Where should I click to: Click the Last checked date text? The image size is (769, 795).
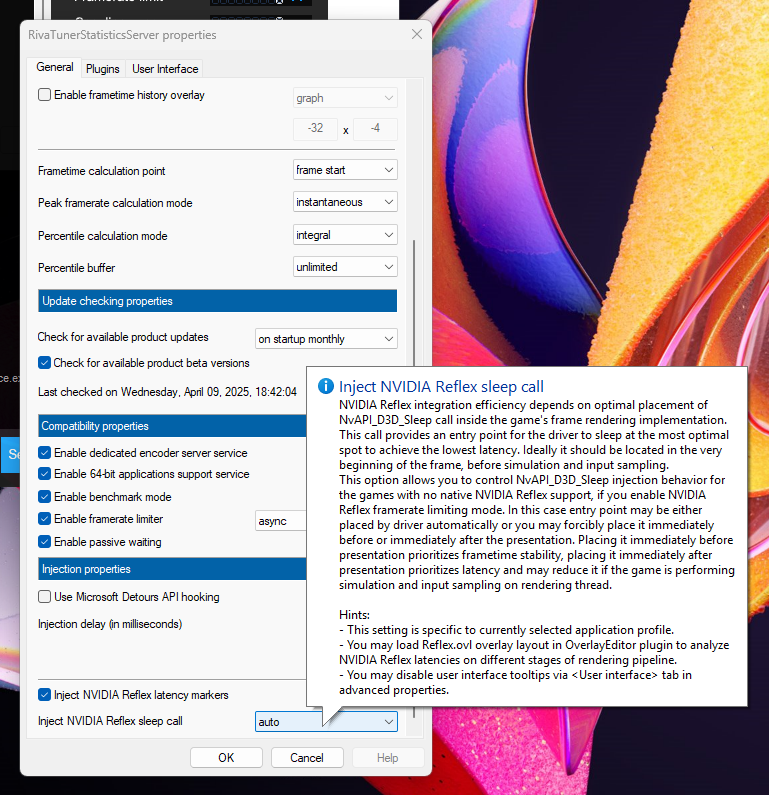point(167,392)
